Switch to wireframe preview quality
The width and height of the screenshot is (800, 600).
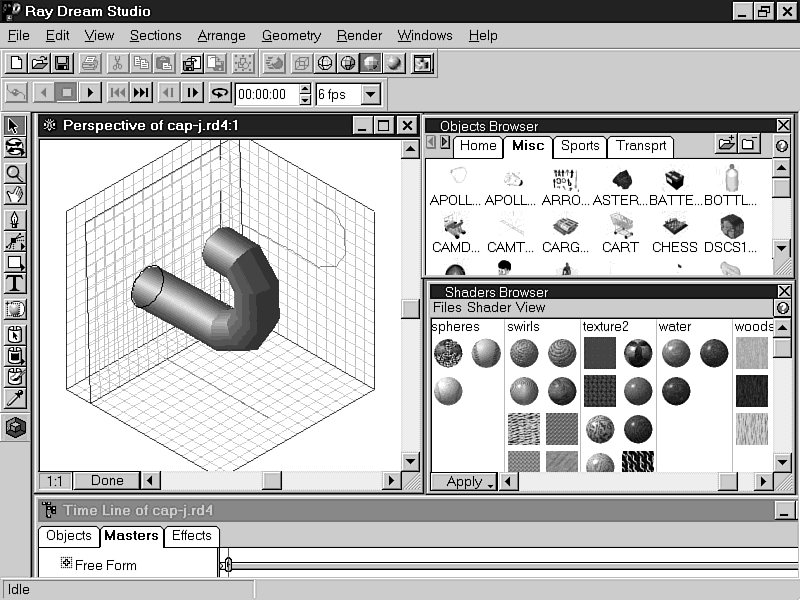pos(325,63)
